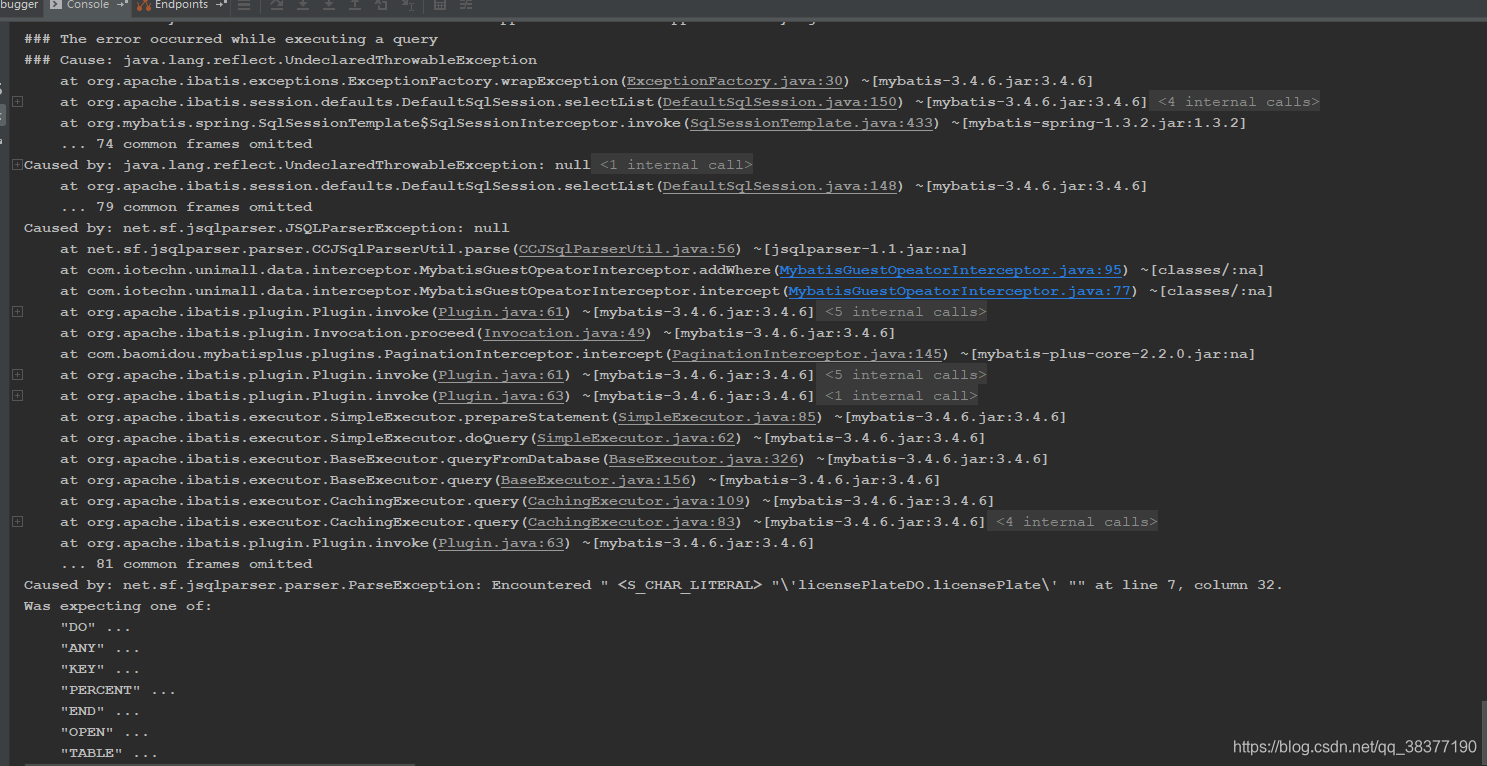Click the "DO" ... expected token
The width and height of the screenshot is (1487, 766).
95,627
